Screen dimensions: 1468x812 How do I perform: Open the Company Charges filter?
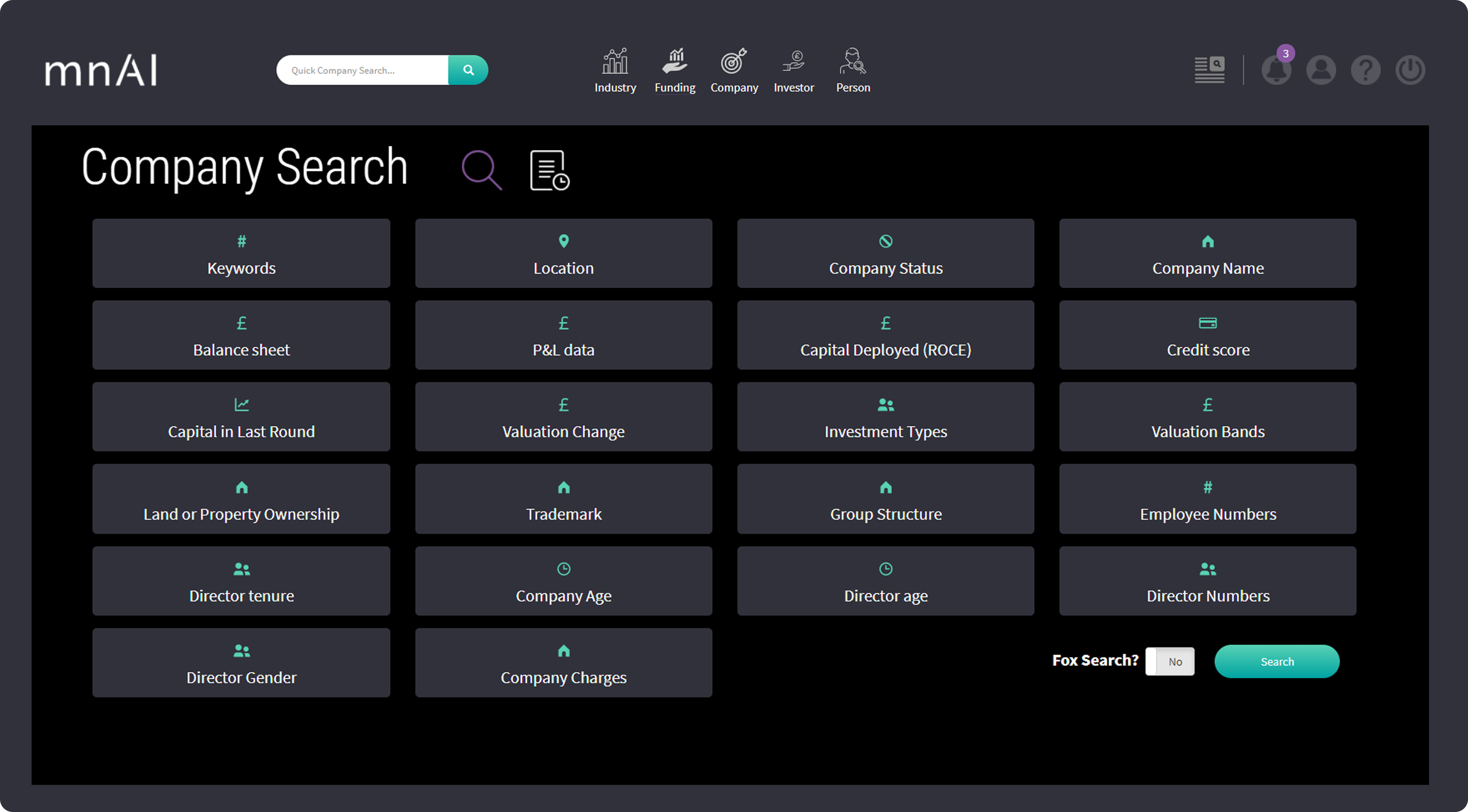coord(563,663)
